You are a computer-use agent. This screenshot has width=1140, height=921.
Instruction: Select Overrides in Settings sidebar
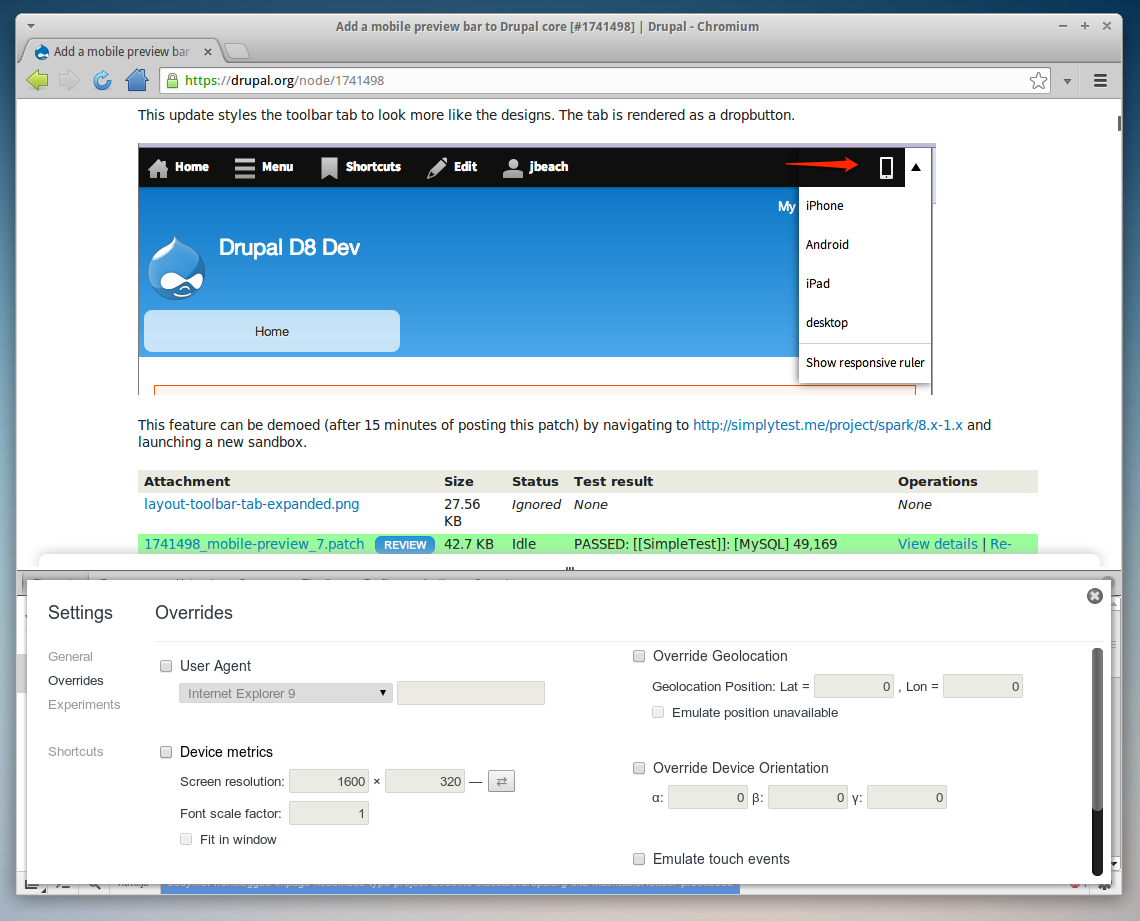pos(76,680)
